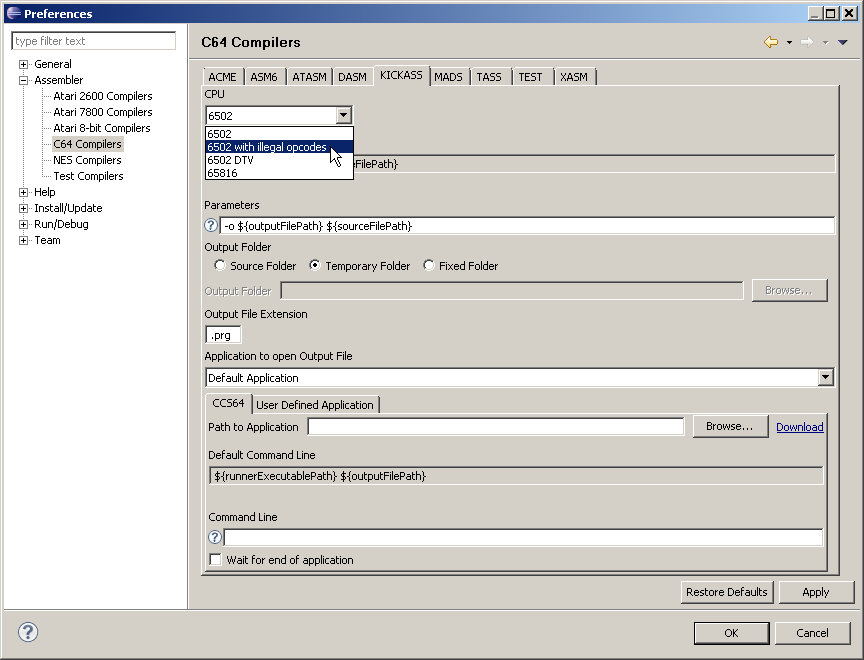Click the back navigation arrow icon
Image resolution: width=864 pixels, height=660 pixels.
pos(770,42)
